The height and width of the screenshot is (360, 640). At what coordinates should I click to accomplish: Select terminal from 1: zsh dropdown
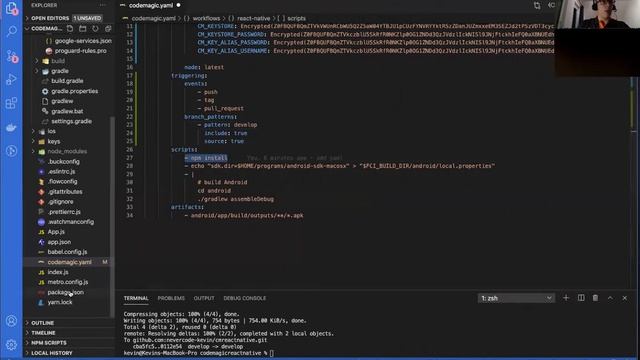[x=516, y=298]
